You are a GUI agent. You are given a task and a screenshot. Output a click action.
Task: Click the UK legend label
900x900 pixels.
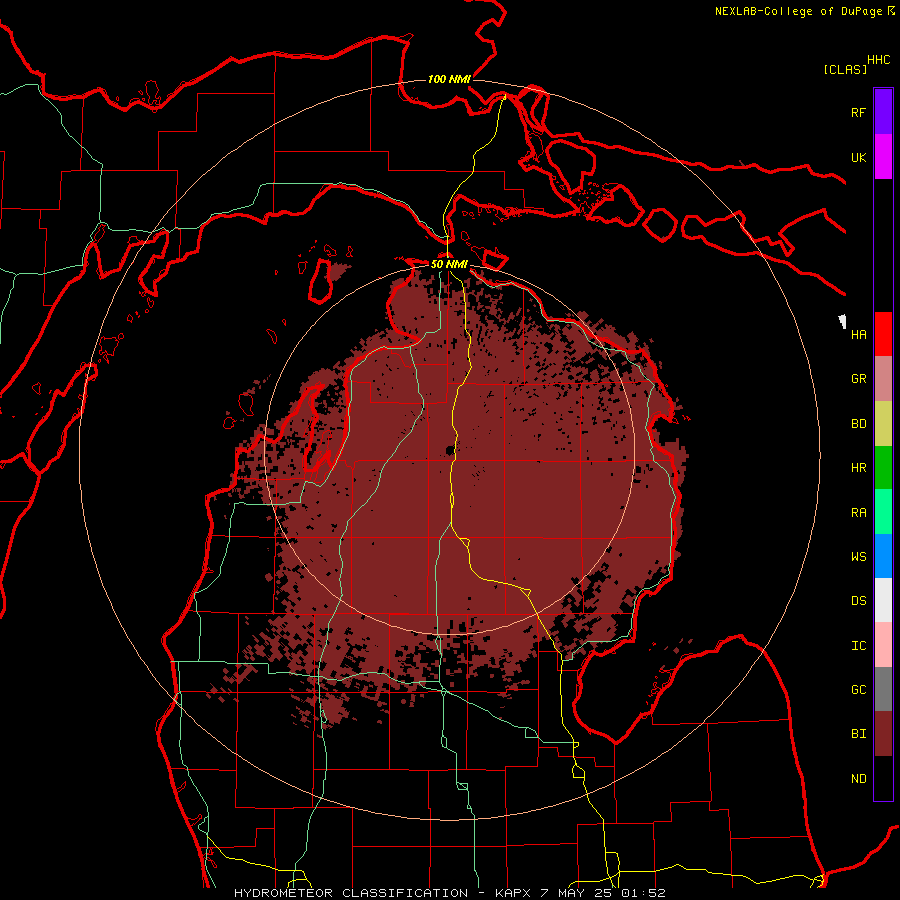858,157
